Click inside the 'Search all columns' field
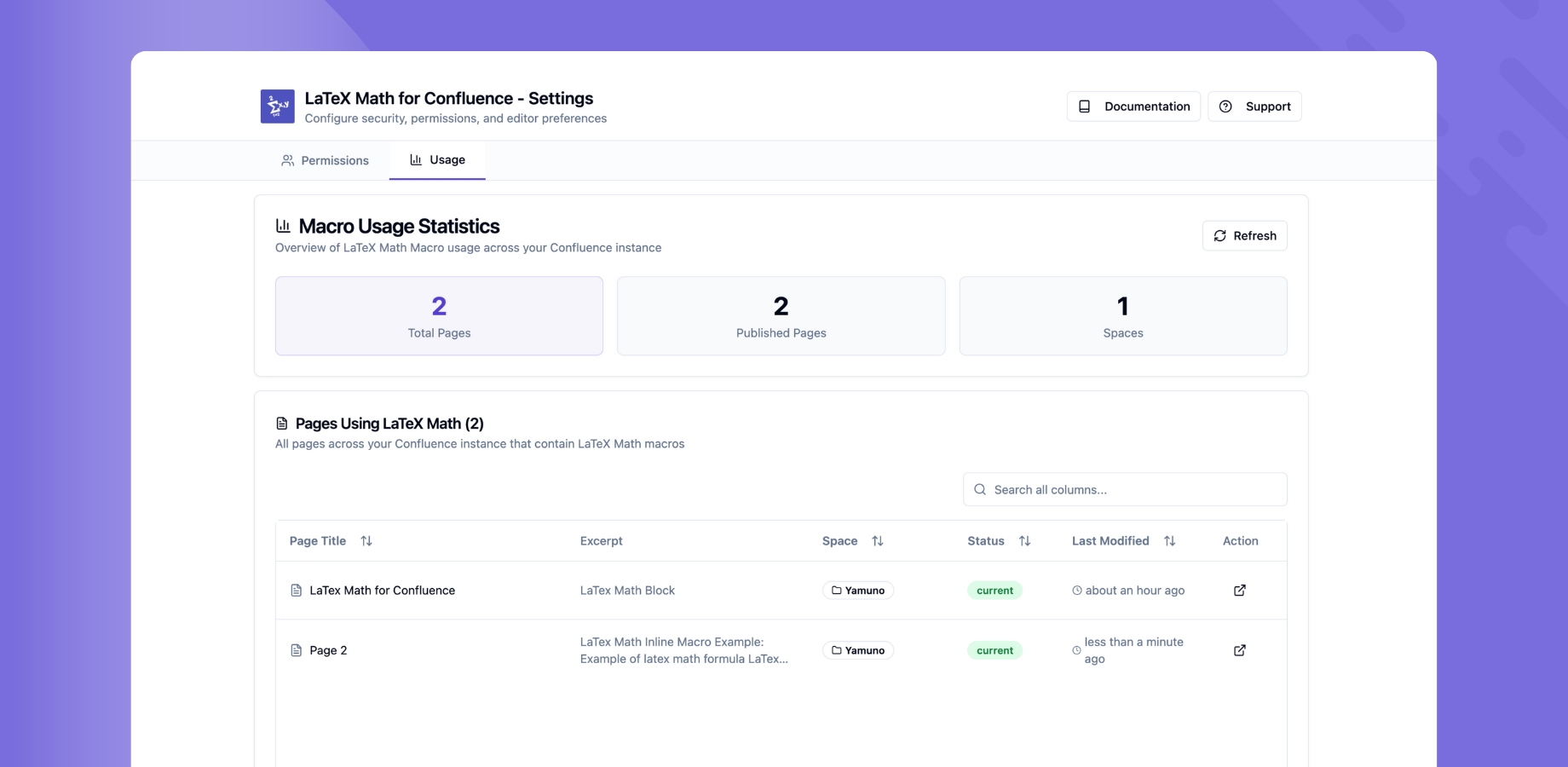Viewport: 1568px width, 767px height. pos(1125,489)
